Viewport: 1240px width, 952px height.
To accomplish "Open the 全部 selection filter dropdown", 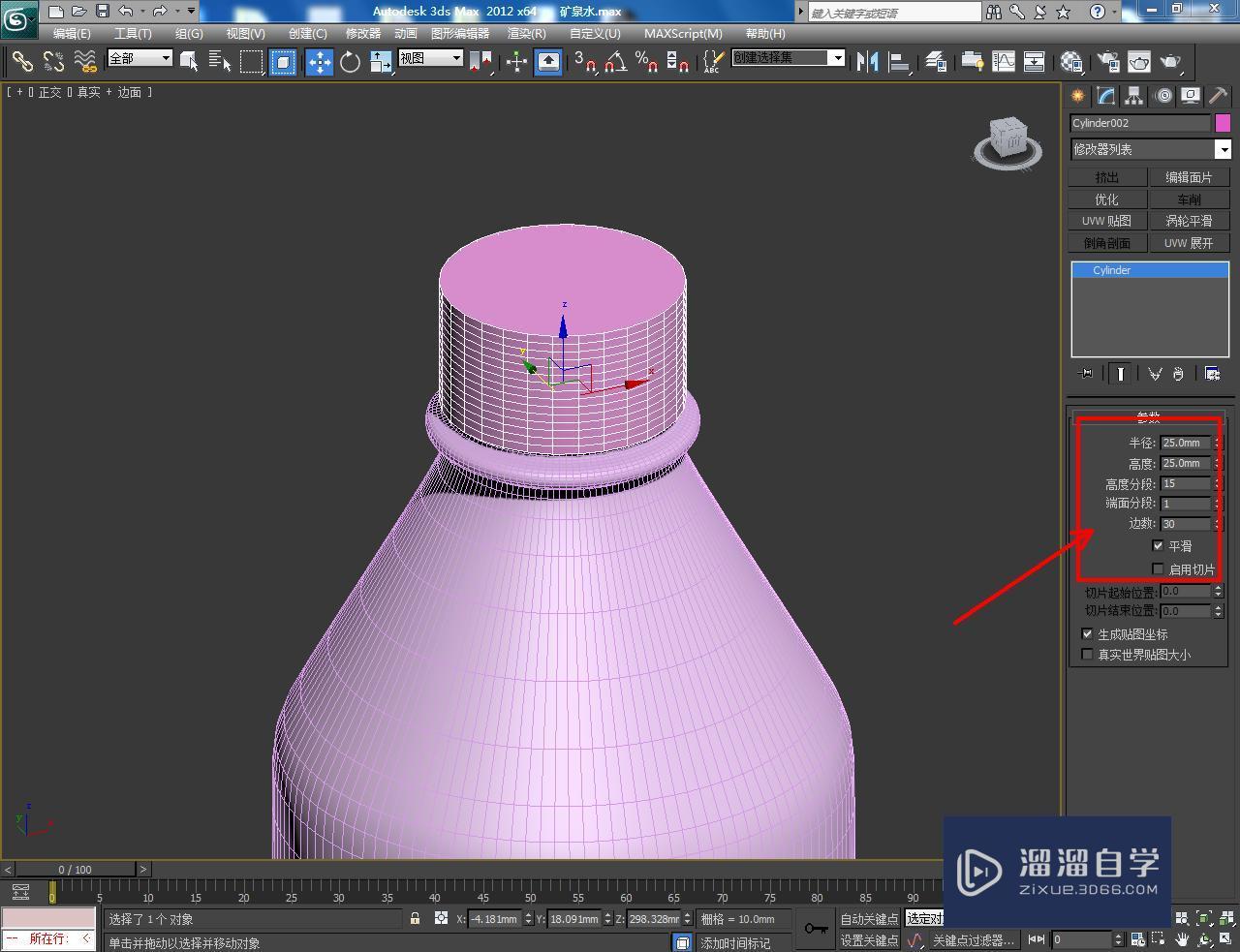I will pyautogui.click(x=139, y=58).
